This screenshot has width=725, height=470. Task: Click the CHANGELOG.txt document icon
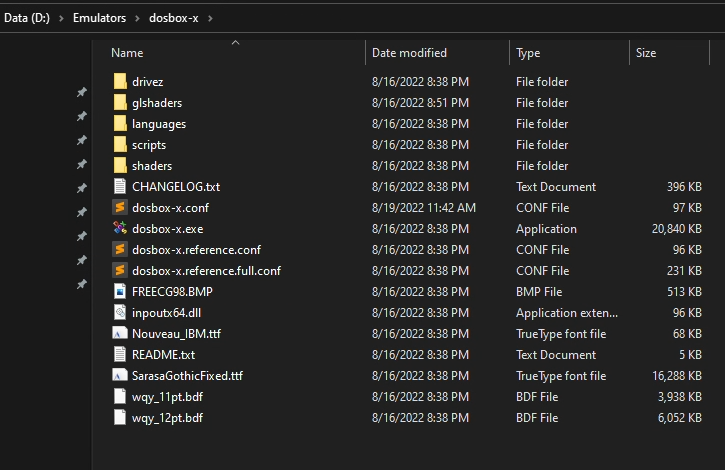[120, 186]
